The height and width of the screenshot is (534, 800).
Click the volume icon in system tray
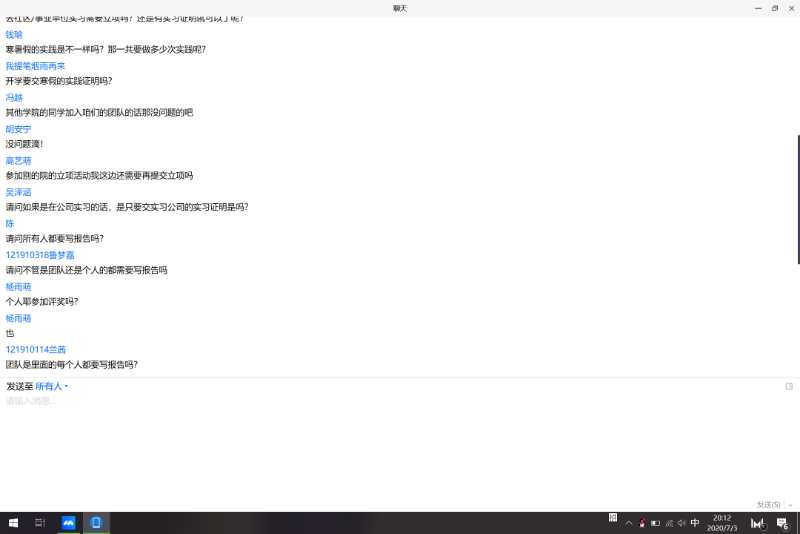click(681, 523)
